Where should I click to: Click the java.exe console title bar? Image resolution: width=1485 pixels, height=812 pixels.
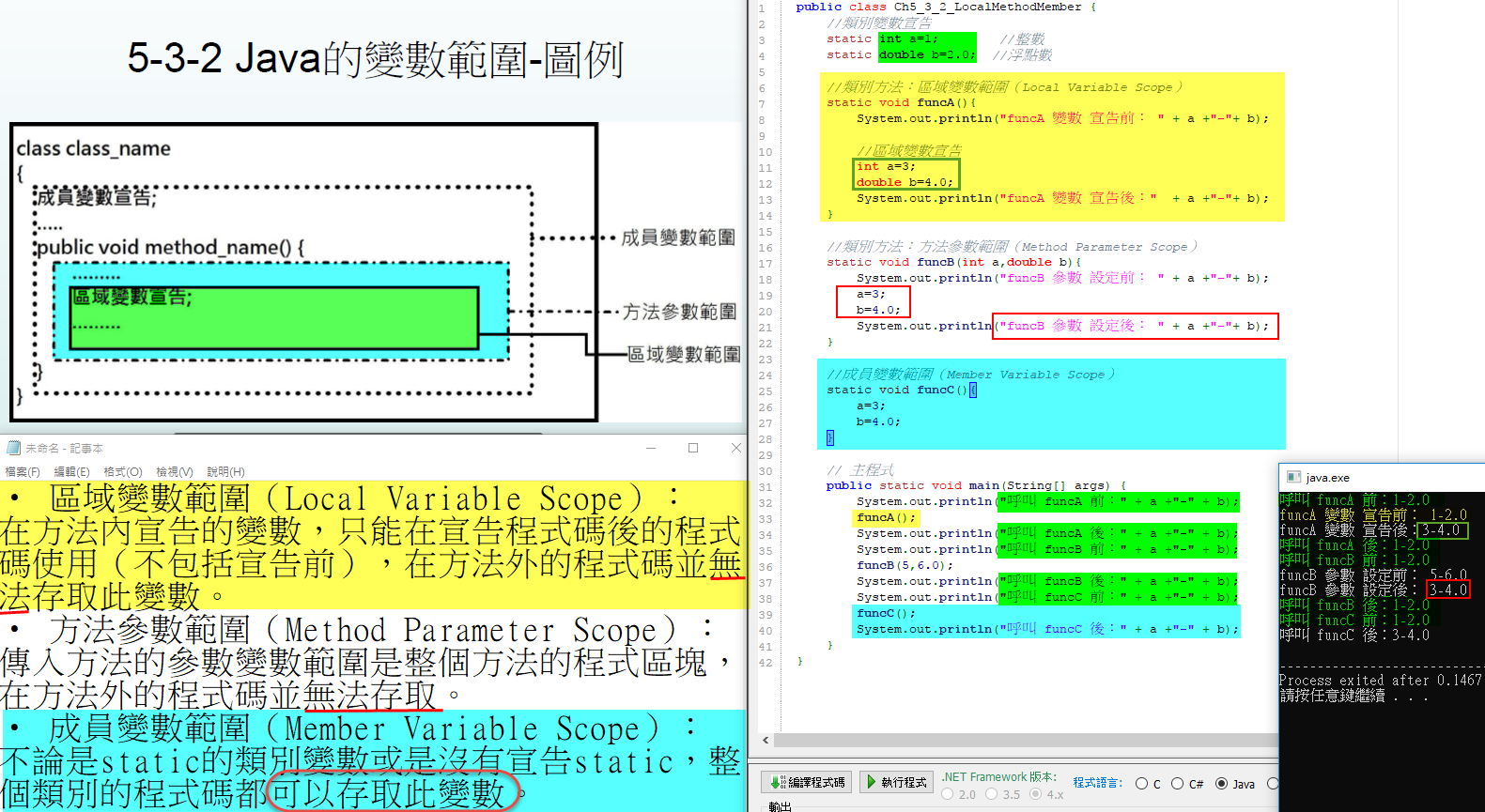point(1390,478)
